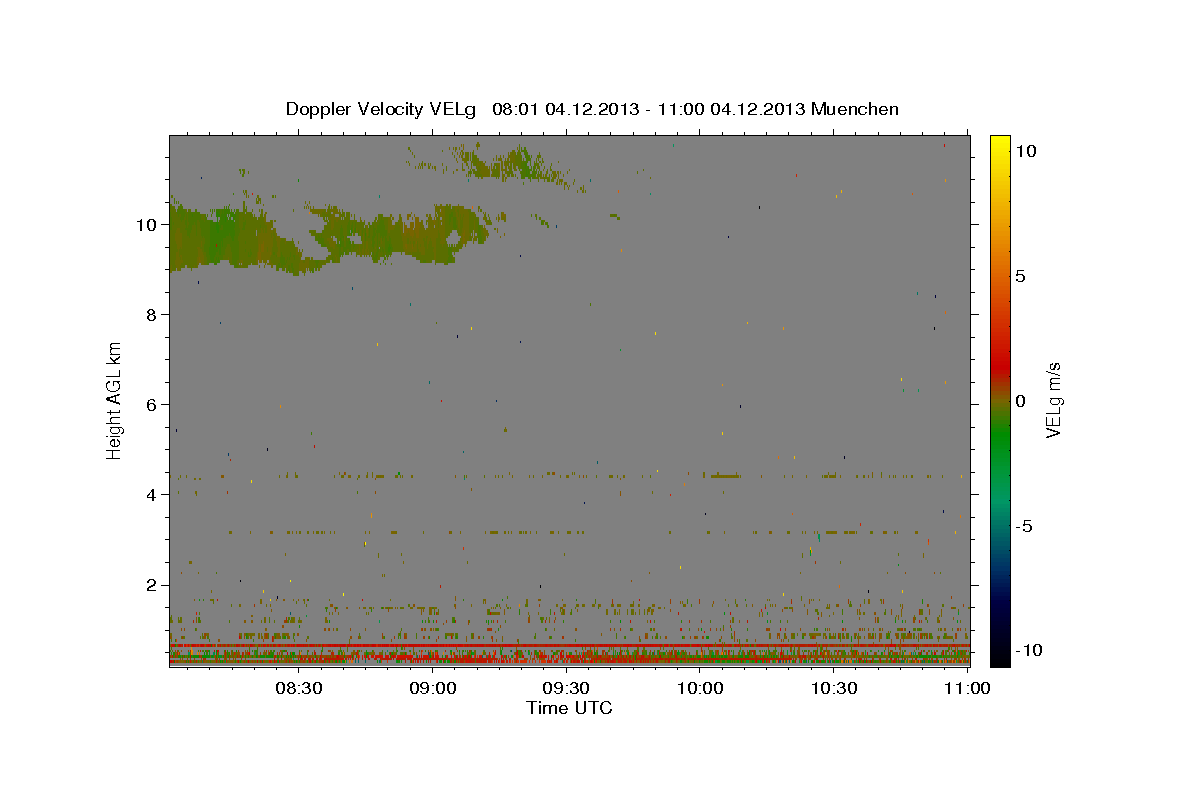Click the 'Height AGL km' axis label
Viewport: 1200px width, 800px height.
click(115, 399)
